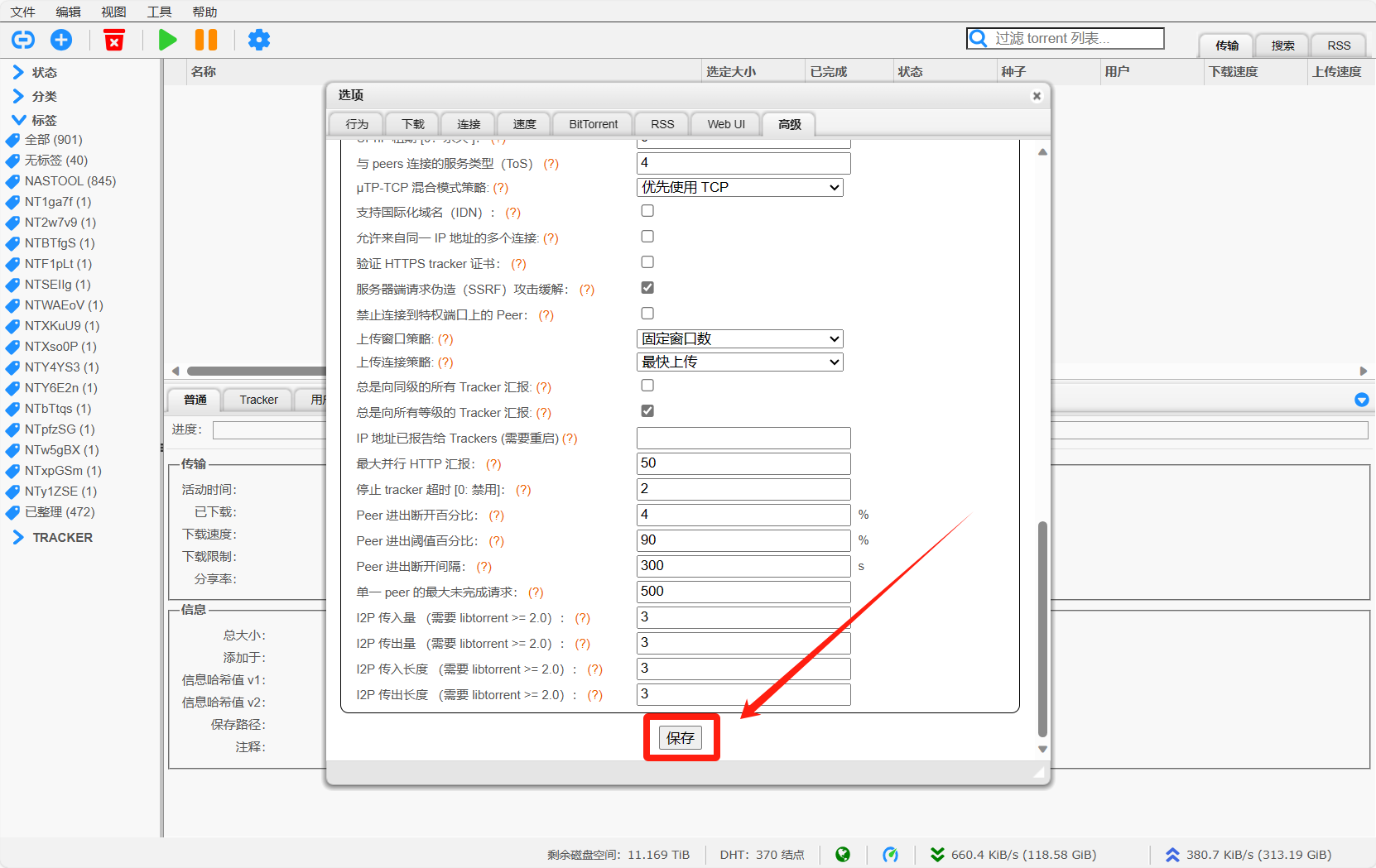Click the alternative speed limits icon in status bar
Image resolution: width=1376 pixels, height=868 pixels.
click(890, 855)
